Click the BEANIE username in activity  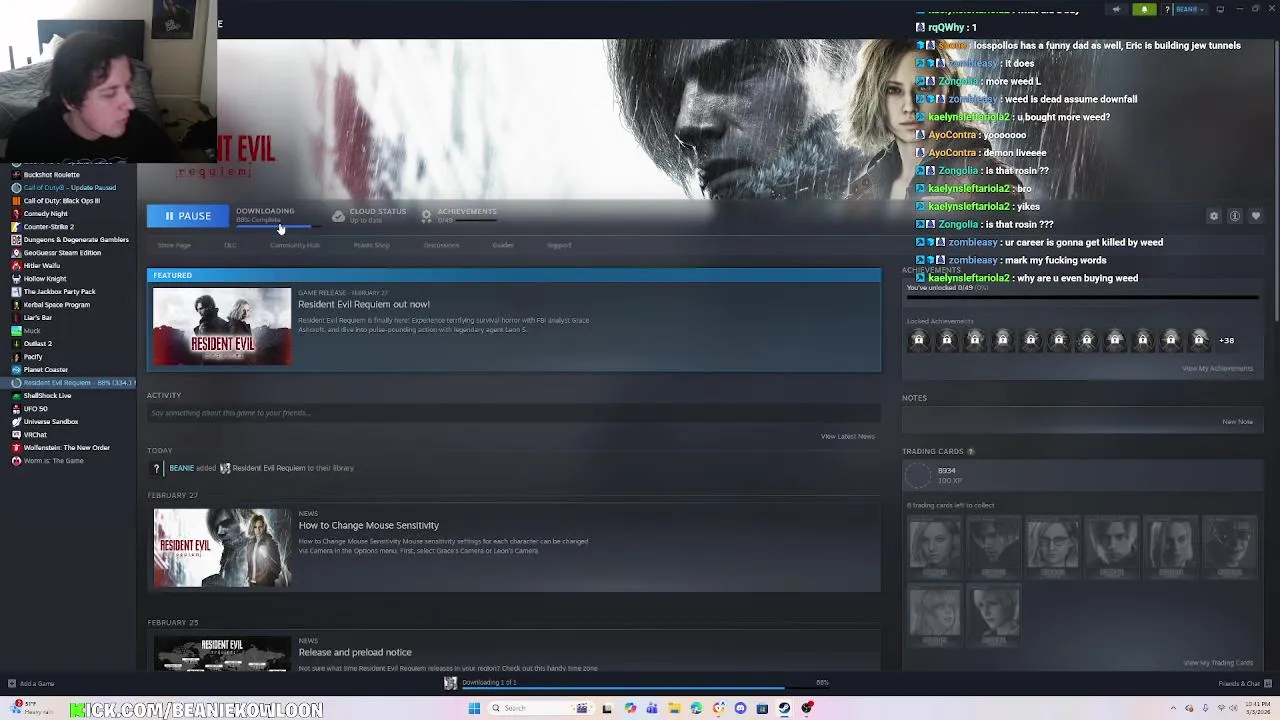tap(182, 469)
